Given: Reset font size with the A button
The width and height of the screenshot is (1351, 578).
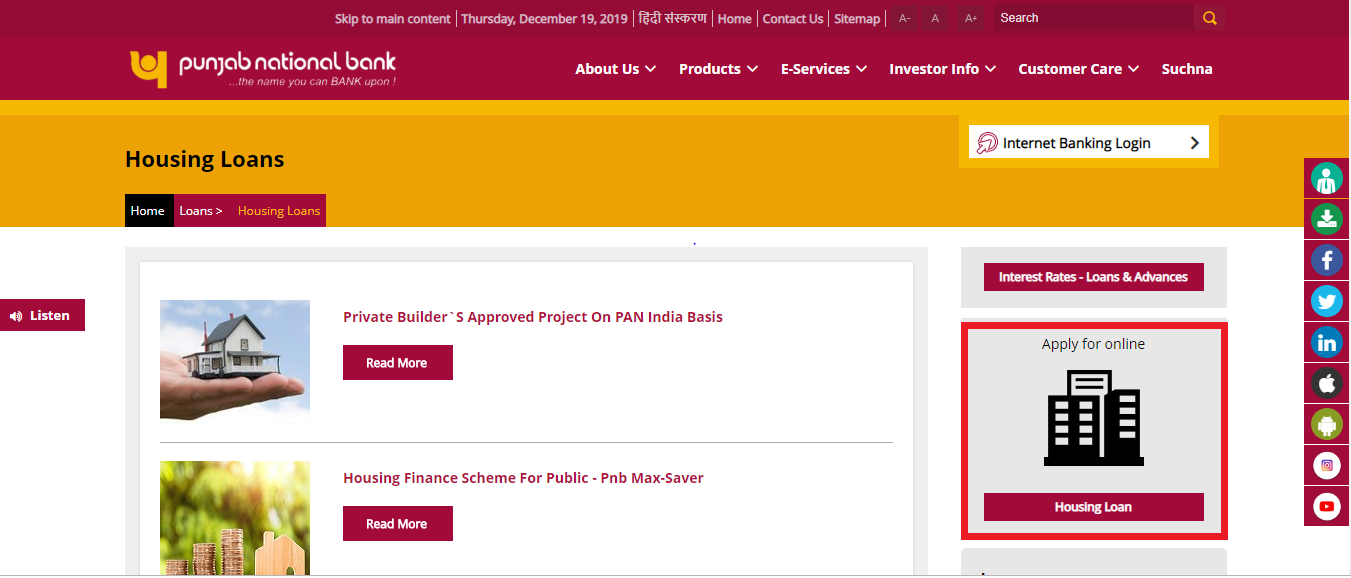Looking at the screenshot, I should coord(935,18).
